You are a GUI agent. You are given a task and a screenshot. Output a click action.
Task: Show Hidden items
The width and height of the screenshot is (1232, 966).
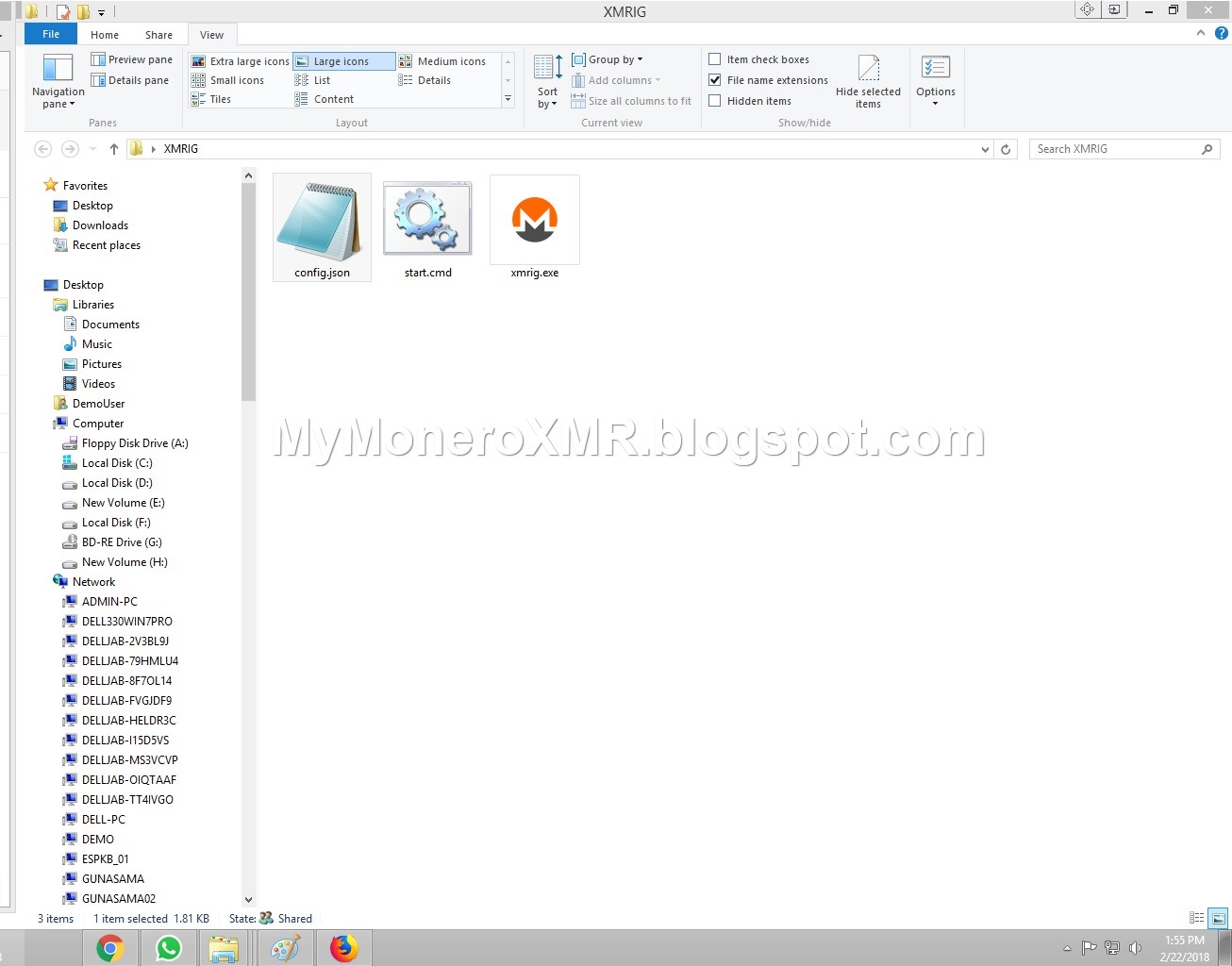pyautogui.click(x=715, y=100)
